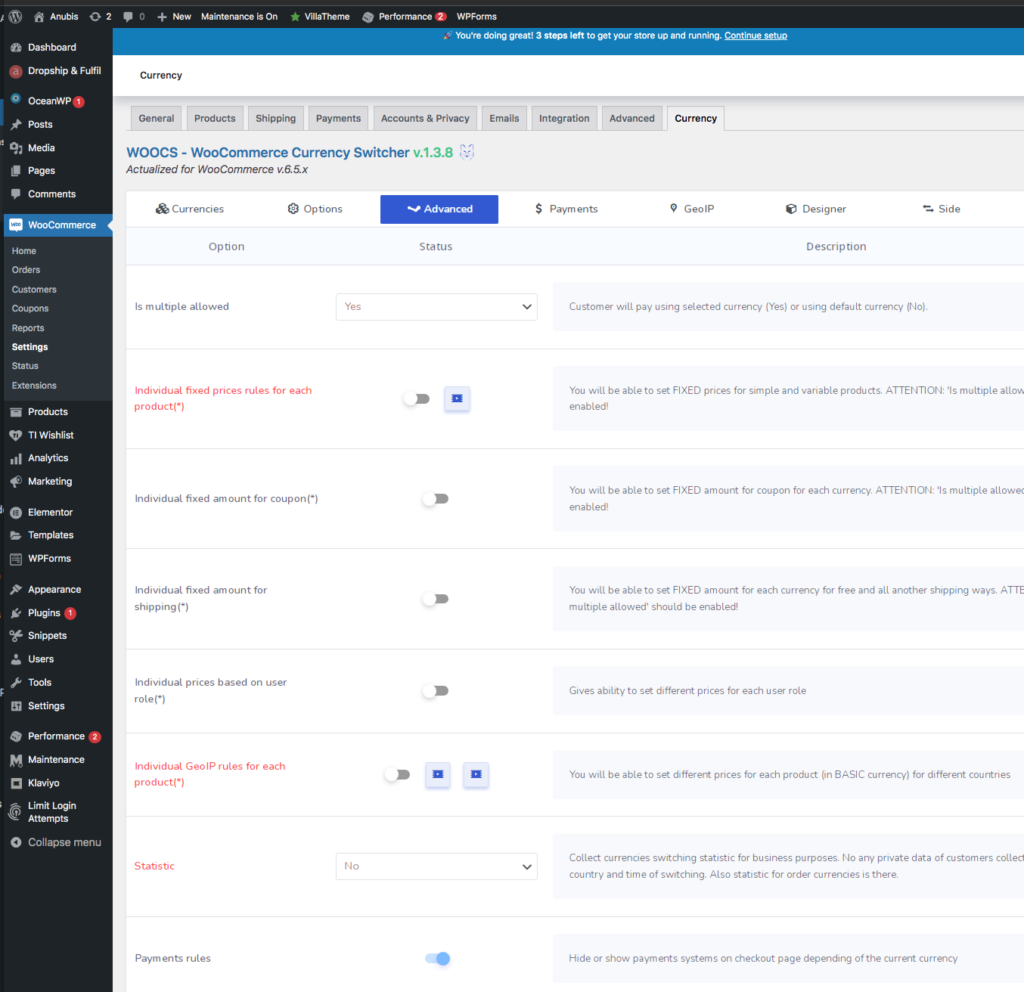1024x992 pixels.
Task: Open Performance item in top admin bar
Action: [404, 16]
